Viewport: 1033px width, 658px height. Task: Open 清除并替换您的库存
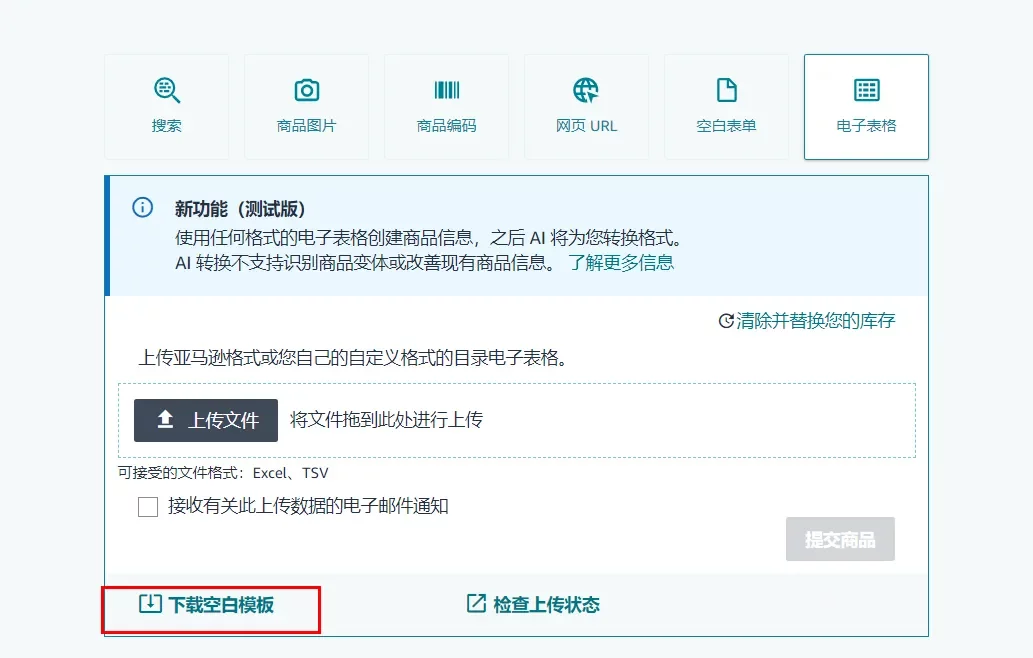pyautogui.click(x=815, y=321)
